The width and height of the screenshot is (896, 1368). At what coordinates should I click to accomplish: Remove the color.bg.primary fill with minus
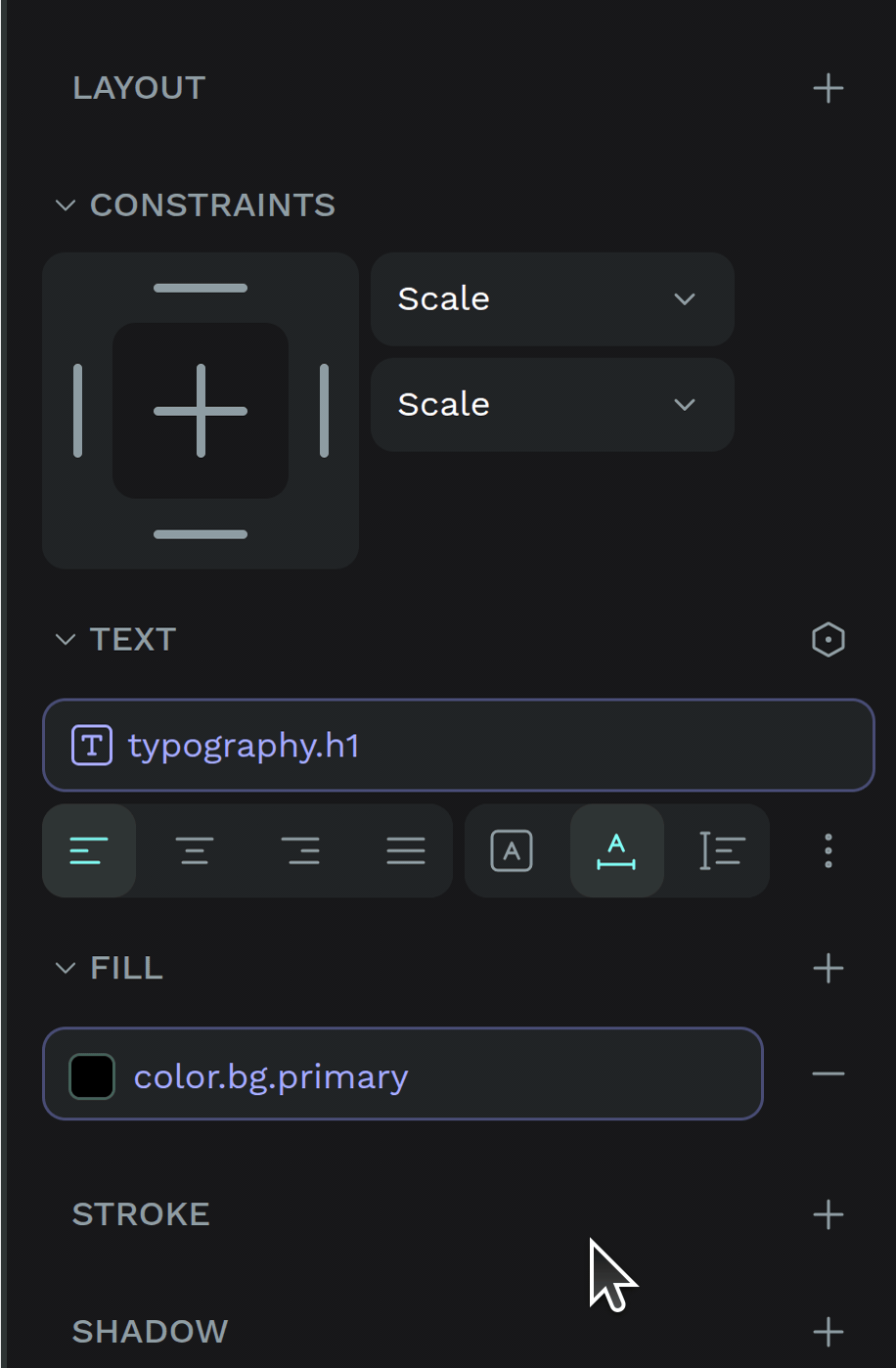[x=828, y=1074]
